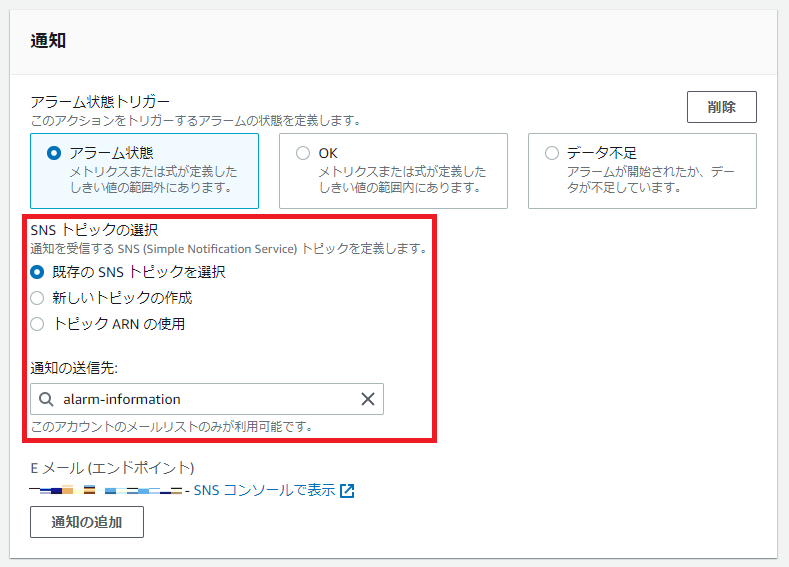Click the 削除 button

(722, 107)
